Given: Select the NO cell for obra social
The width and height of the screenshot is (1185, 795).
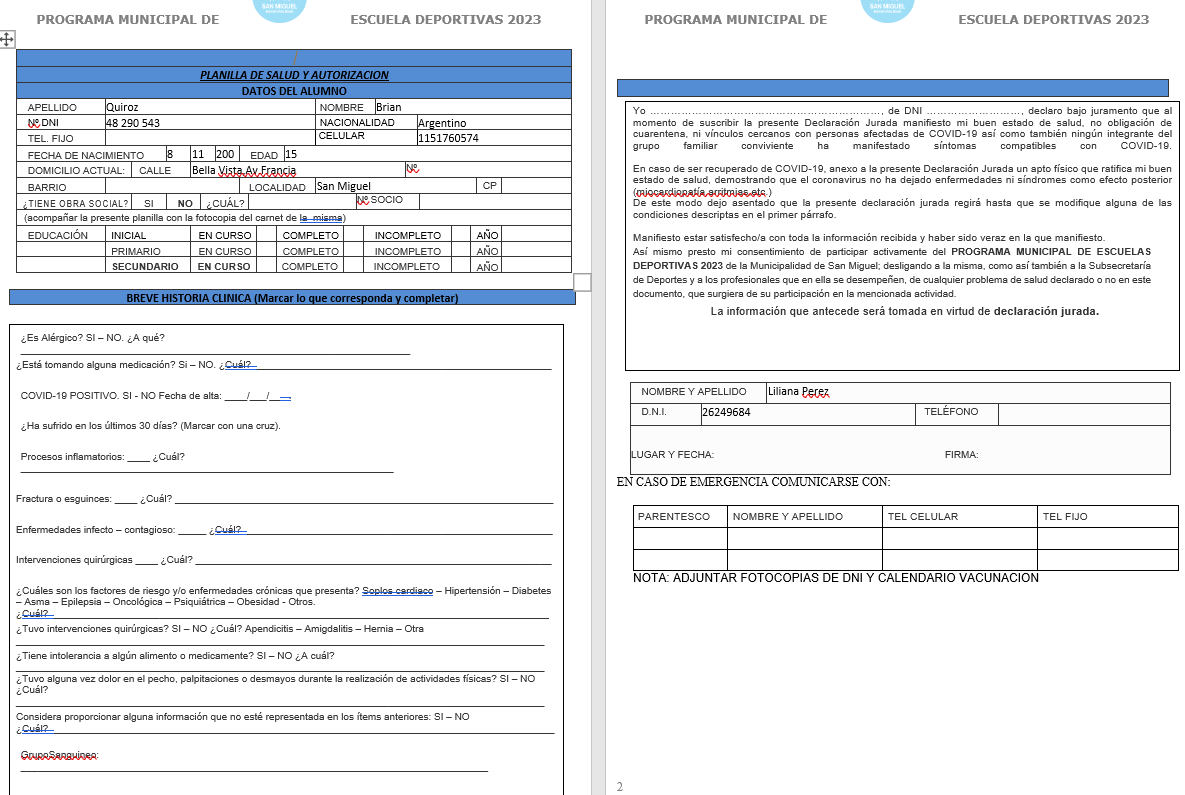Looking at the screenshot, I should click(x=185, y=202).
